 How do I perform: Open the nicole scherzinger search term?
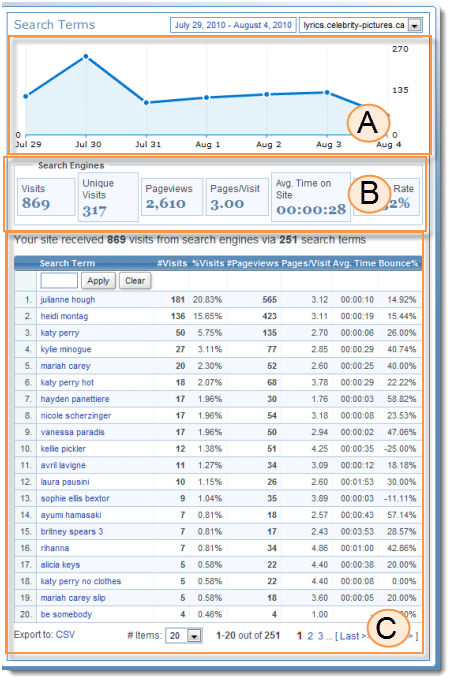[x=76, y=416]
